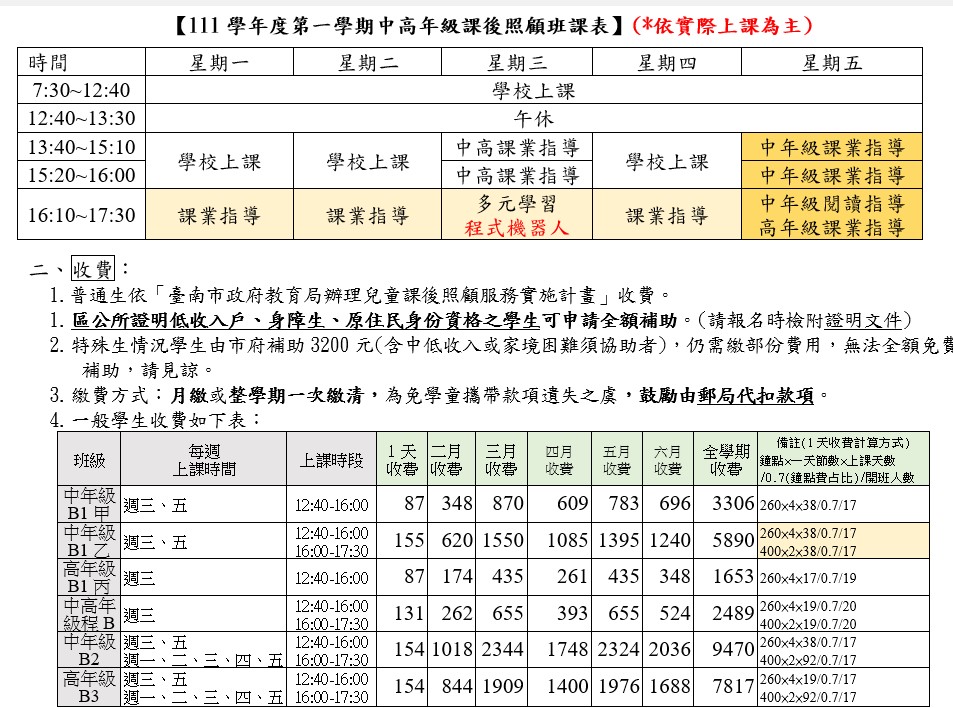Select the 星期一 column header
This screenshot has width=953, height=708.
tap(219, 62)
